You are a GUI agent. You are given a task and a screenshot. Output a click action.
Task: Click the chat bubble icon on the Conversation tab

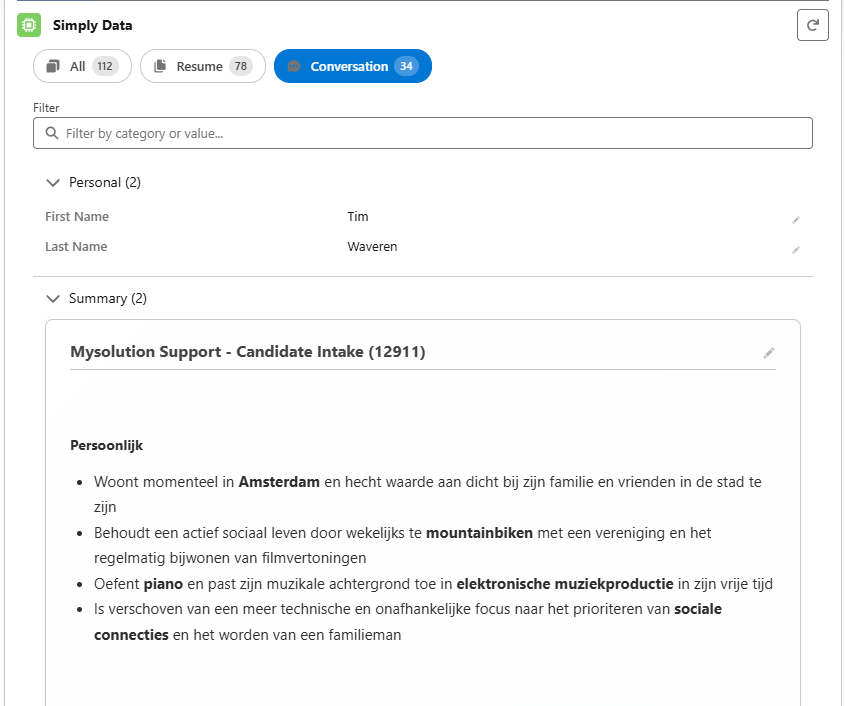[294, 65]
